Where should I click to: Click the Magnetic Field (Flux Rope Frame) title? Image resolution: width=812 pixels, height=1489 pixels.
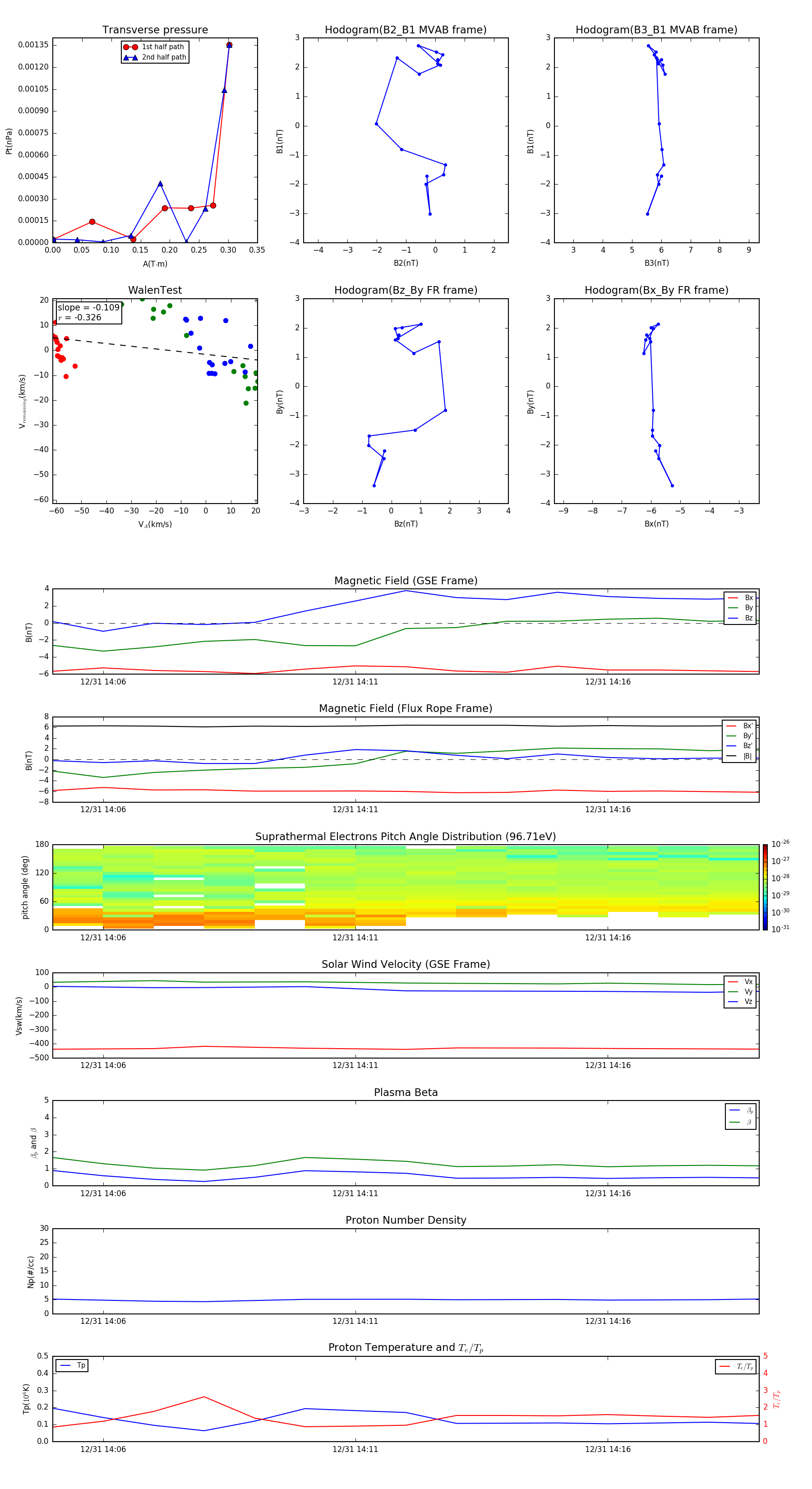pos(406,709)
